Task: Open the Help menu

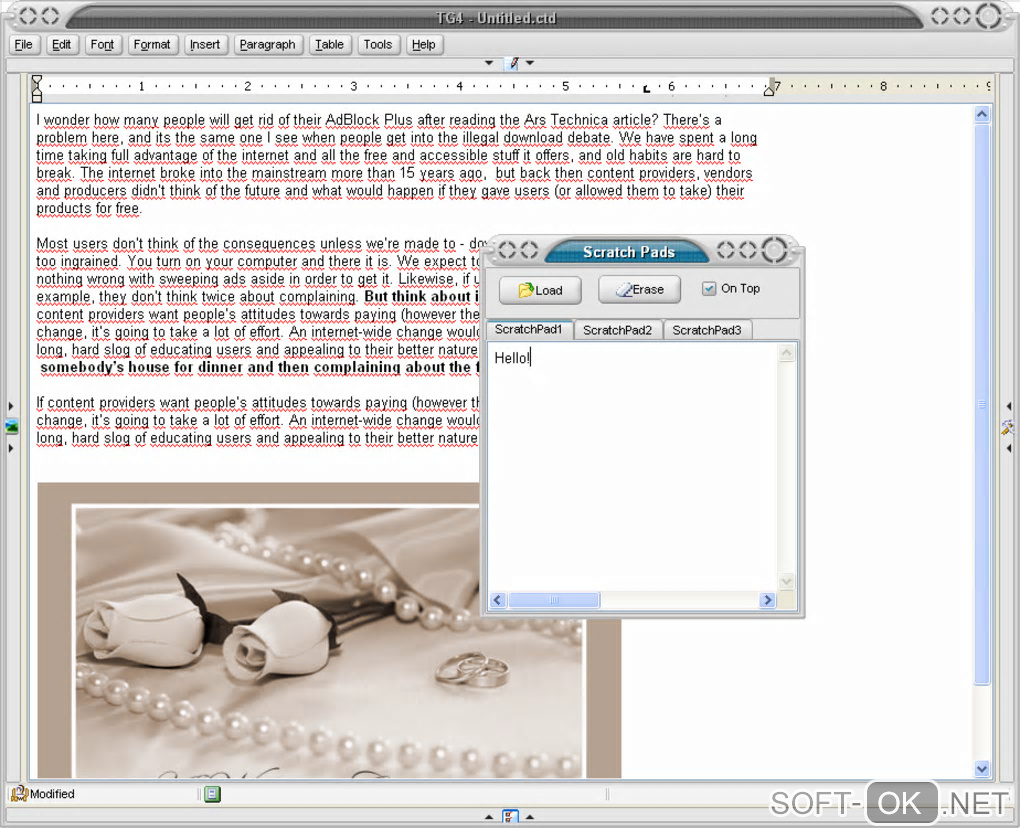Action: [423, 44]
